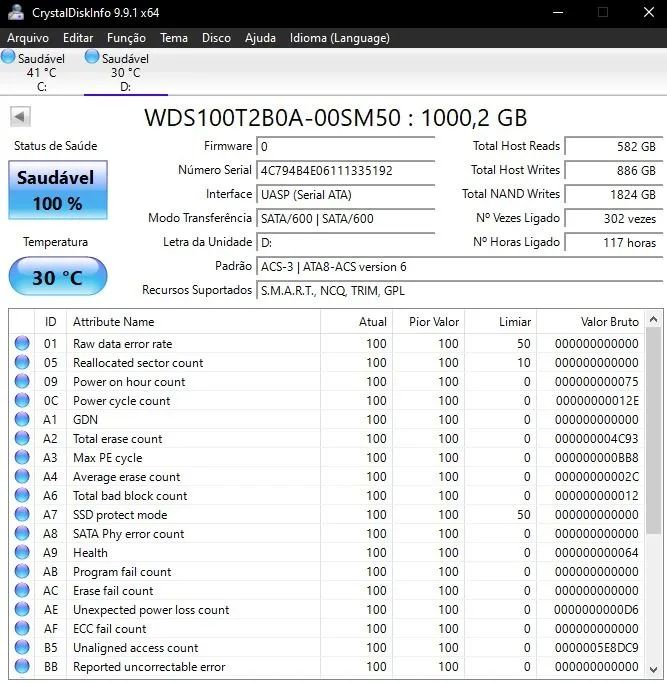This screenshot has height=683, width=667.
Task: Click raw value 0000000000D6 of Unexpected power loss
Action: 596,610
